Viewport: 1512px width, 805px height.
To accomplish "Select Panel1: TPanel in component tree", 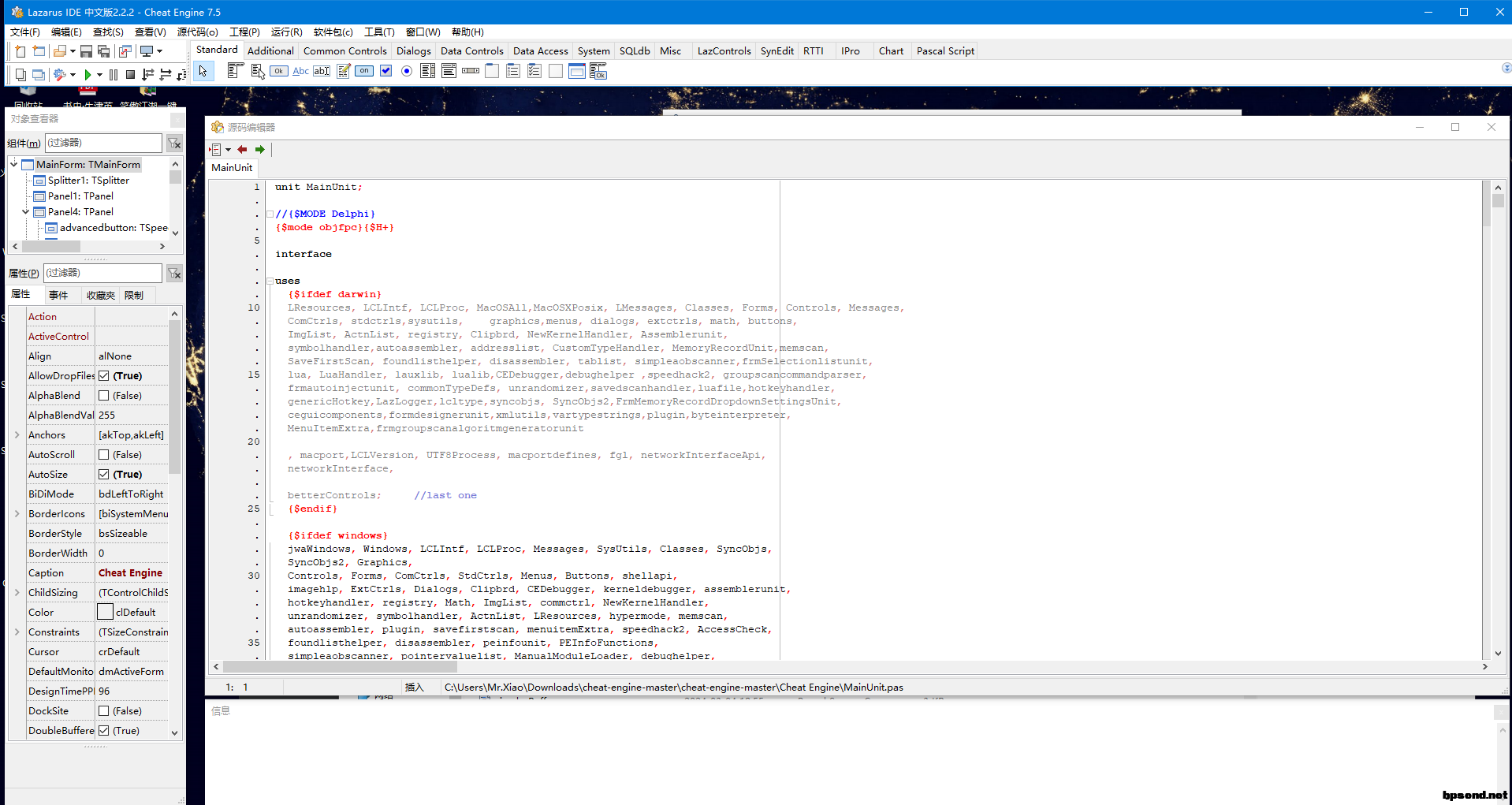I will click(80, 196).
